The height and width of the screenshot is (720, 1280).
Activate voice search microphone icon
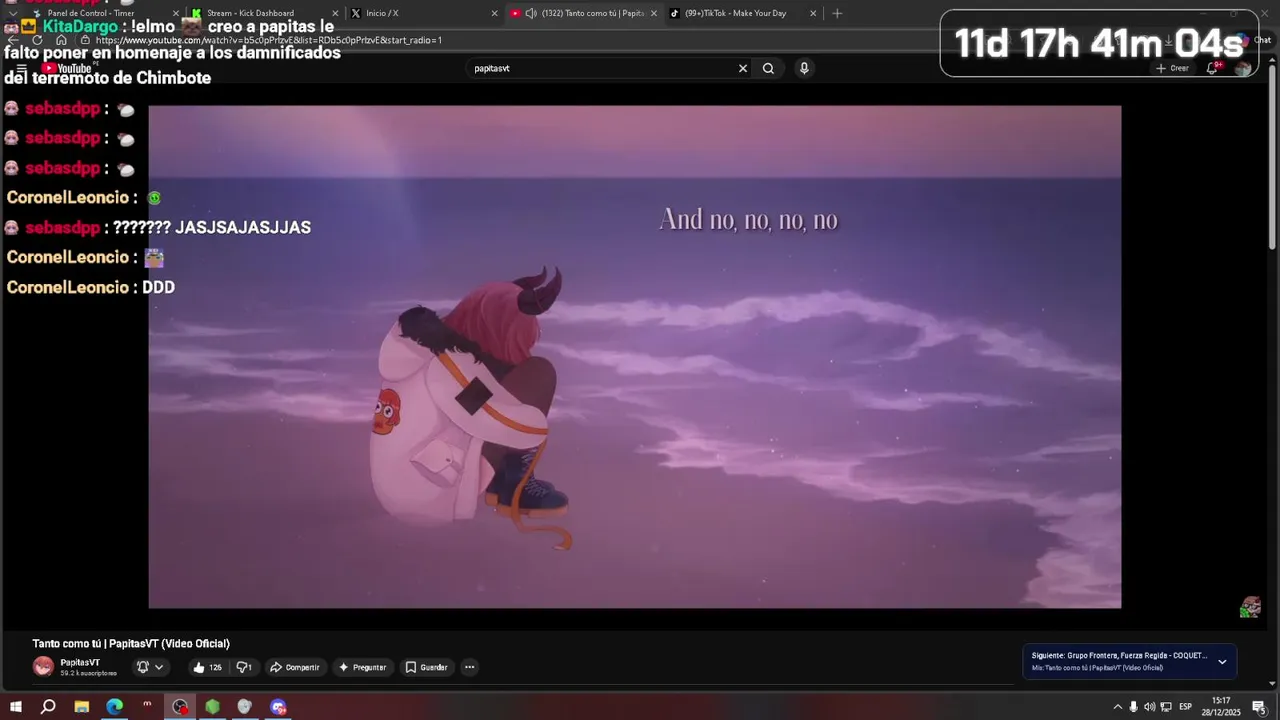tap(804, 68)
